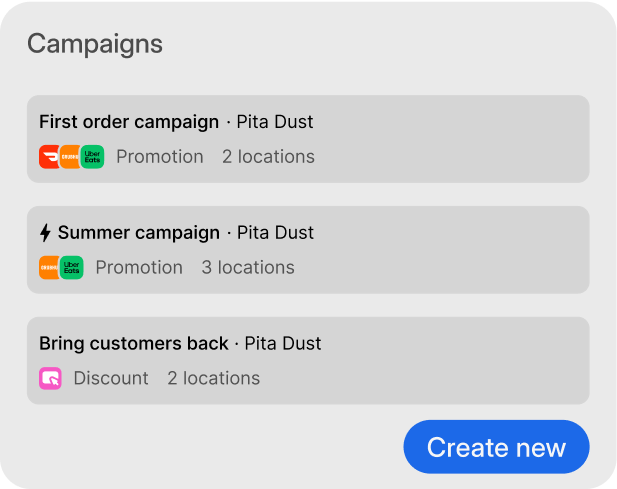Click the Discount label under Bring customers back
This screenshot has width=617, height=489.
111,379
